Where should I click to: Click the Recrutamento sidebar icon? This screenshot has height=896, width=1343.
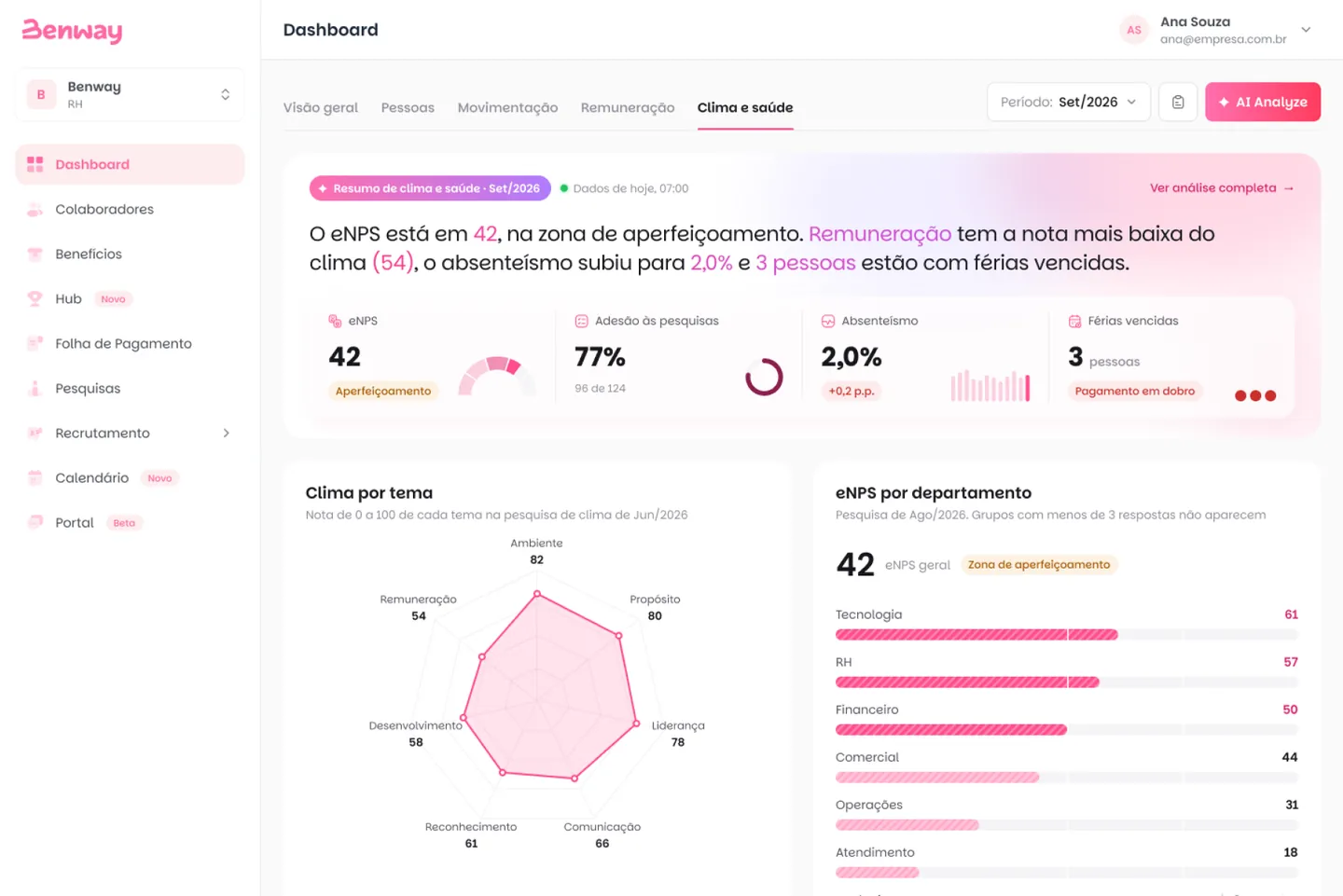[x=35, y=433]
